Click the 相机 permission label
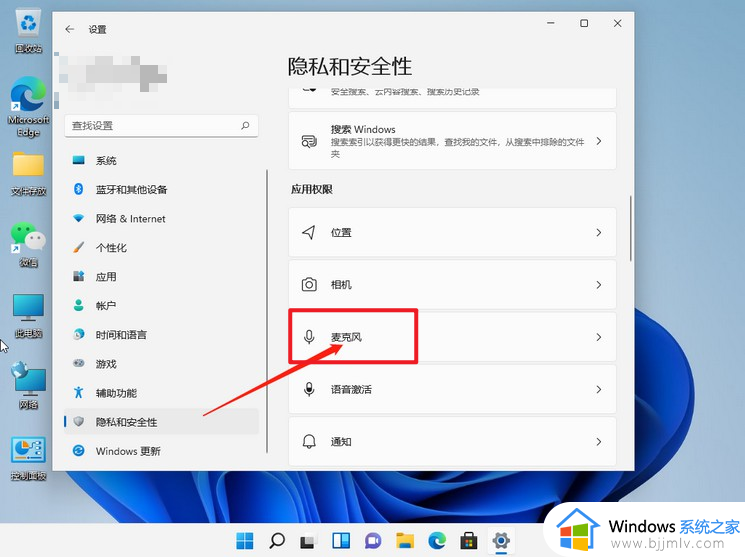745x557 pixels. point(341,285)
